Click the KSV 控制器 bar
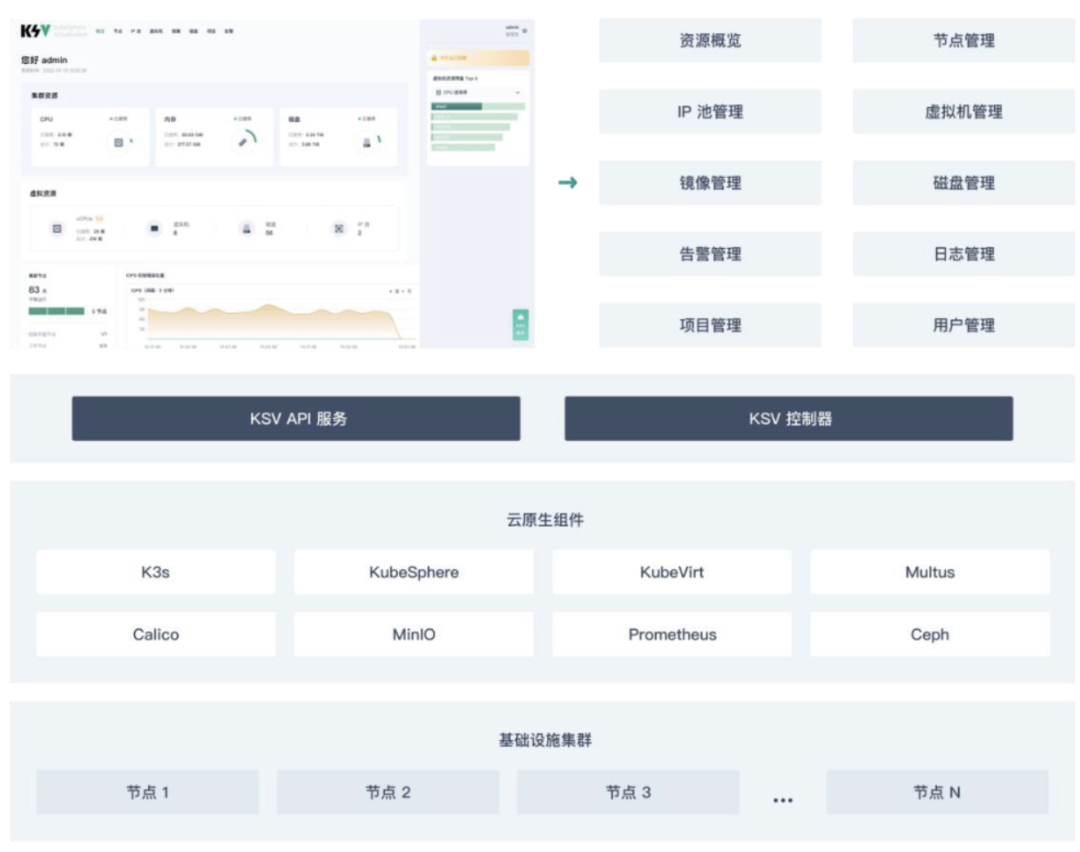Viewport: 1080px width, 852px height. 789,418
